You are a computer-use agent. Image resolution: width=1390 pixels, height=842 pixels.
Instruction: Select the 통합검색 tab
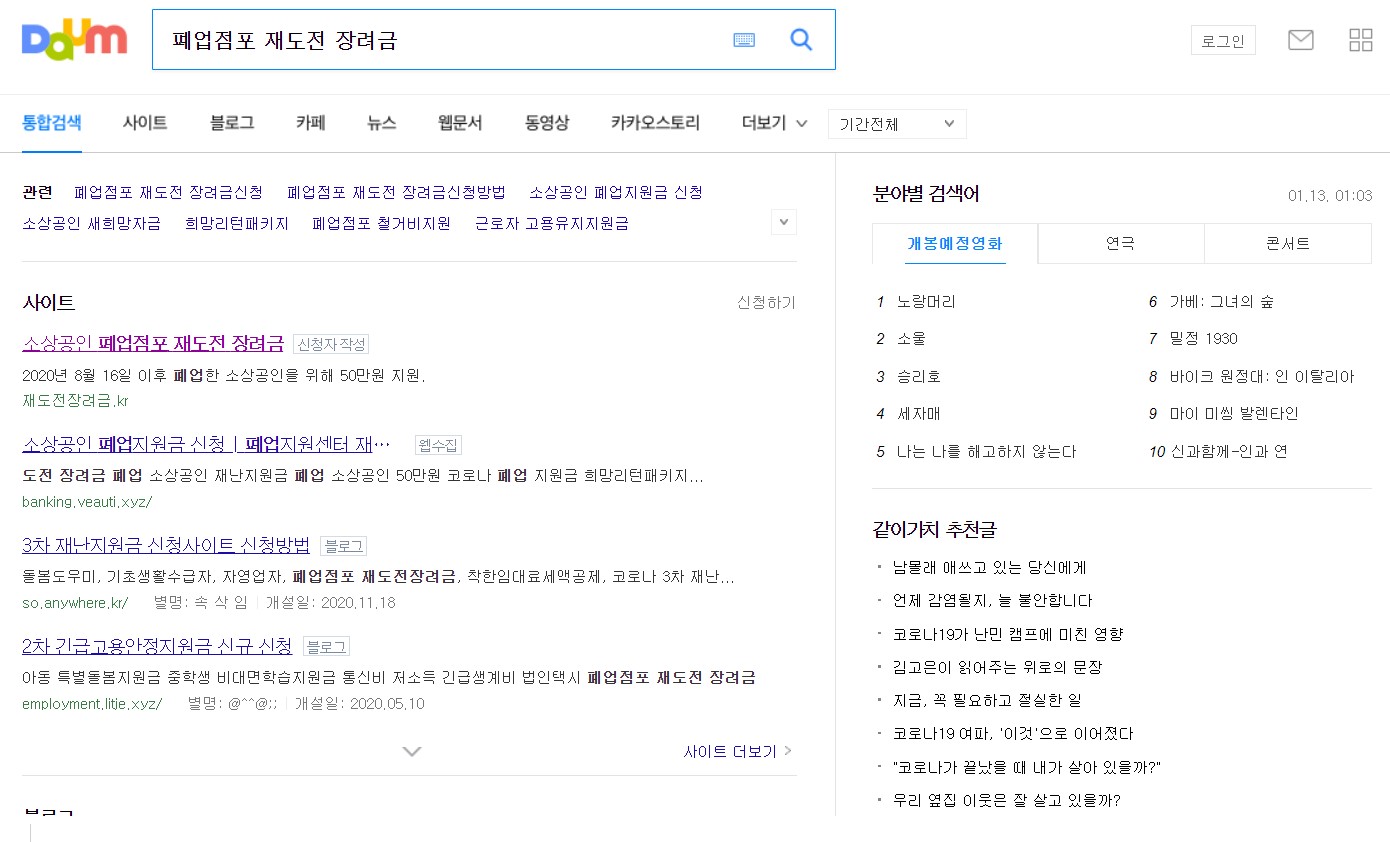(x=52, y=123)
